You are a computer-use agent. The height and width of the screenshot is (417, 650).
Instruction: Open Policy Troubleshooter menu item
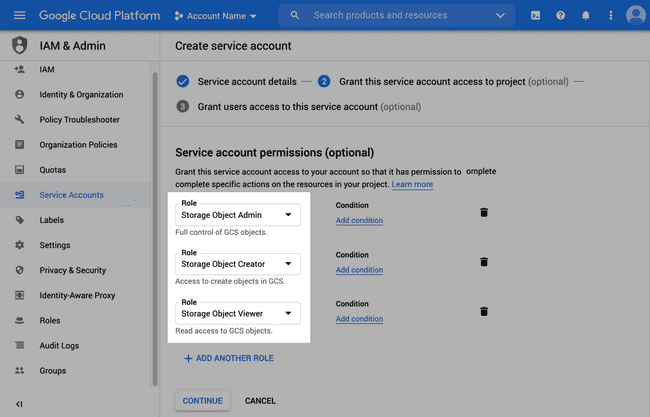[x=80, y=119]
